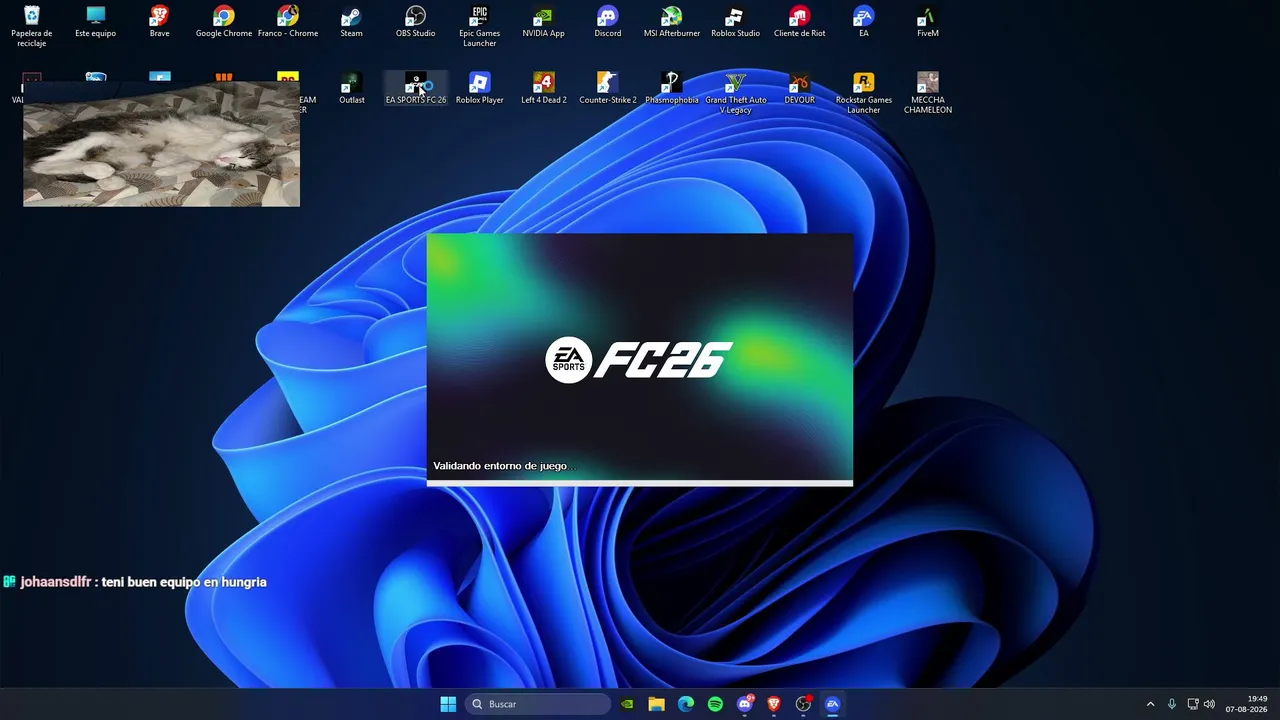Switch to OBS Studio in the taskbar

[803, 704]
